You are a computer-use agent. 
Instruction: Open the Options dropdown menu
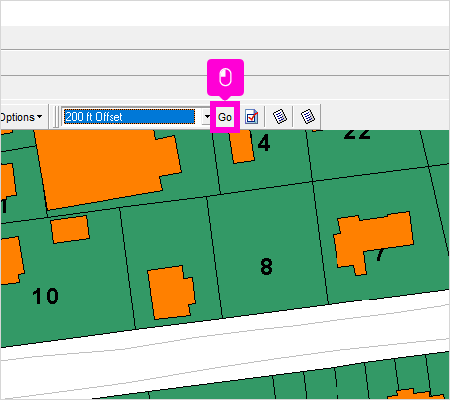pyautogui.click(x=21, y=117)
